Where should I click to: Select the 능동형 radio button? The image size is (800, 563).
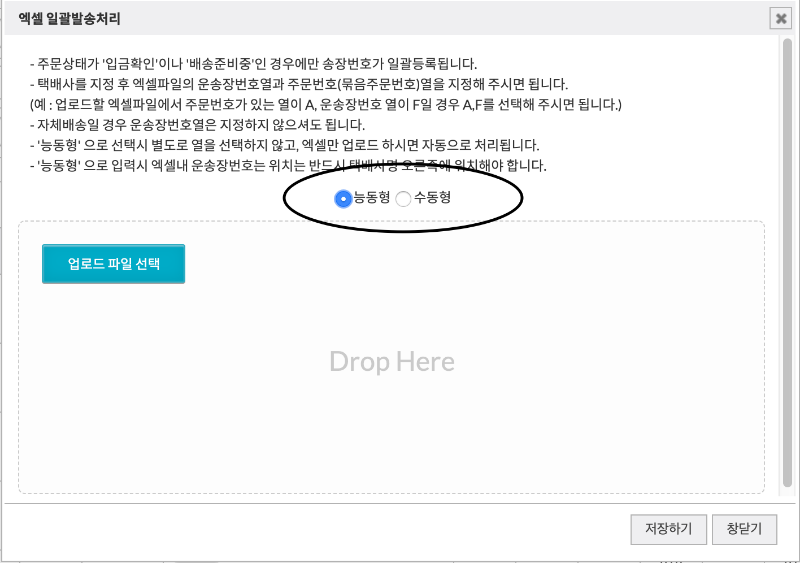click(x=343, y=199)
